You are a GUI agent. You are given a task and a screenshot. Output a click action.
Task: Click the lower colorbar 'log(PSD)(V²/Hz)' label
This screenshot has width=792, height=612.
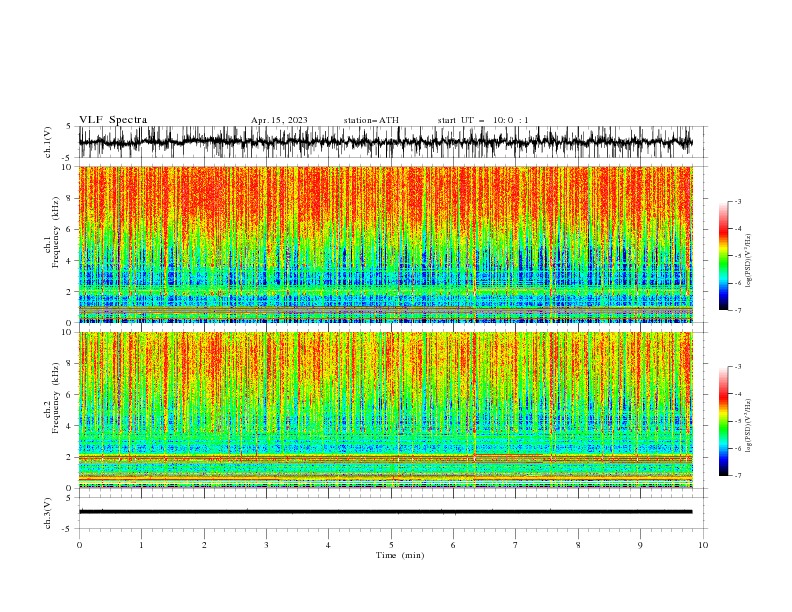coord(749,426)
